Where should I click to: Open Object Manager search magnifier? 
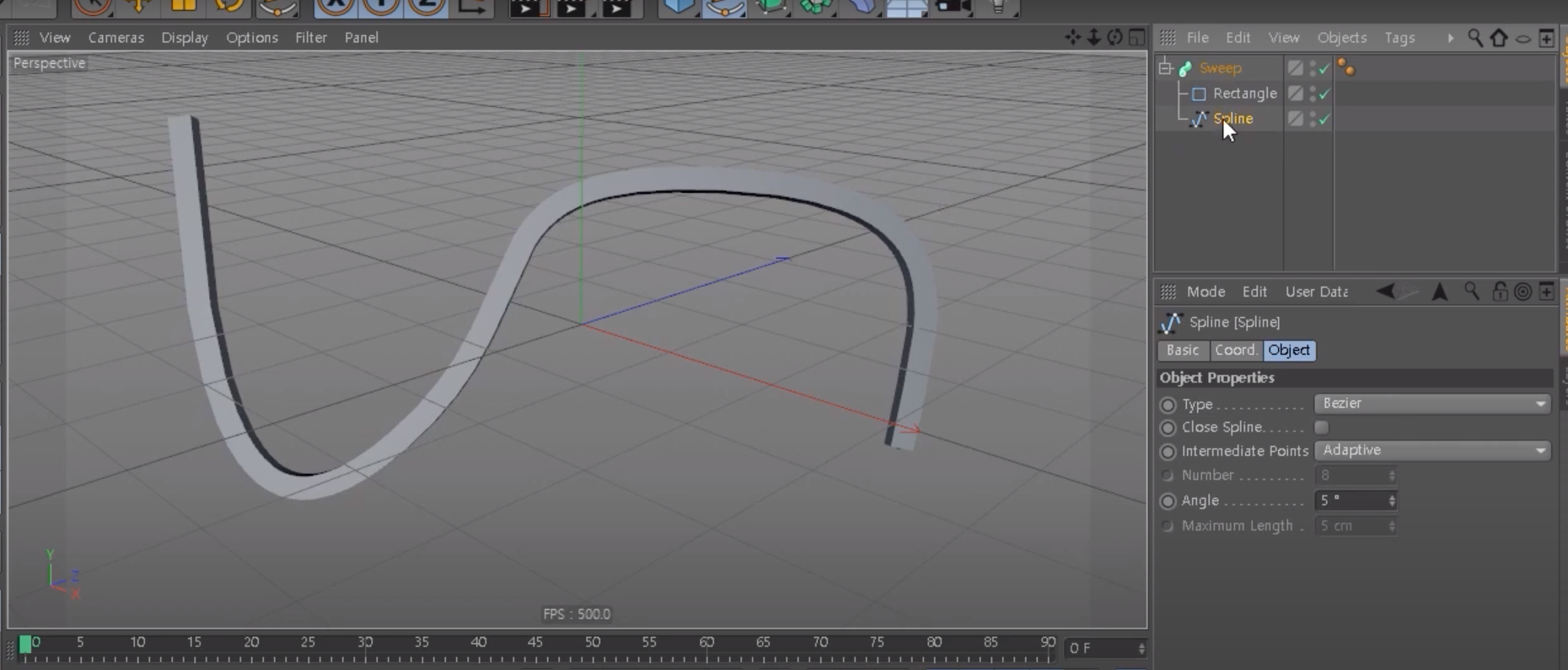[1475, 37]
